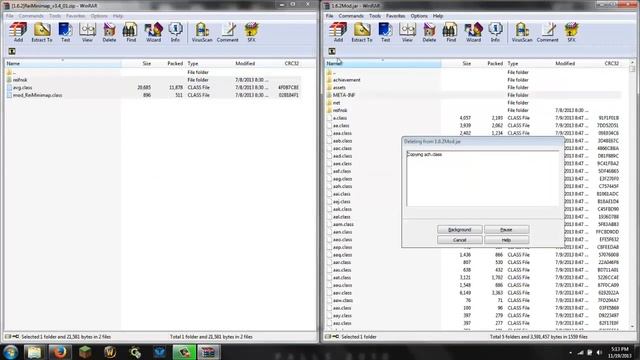Click Info icon in right 1.6.2Mod.jar window
Screen dimensions: 640x360
(x=495, y=32)
